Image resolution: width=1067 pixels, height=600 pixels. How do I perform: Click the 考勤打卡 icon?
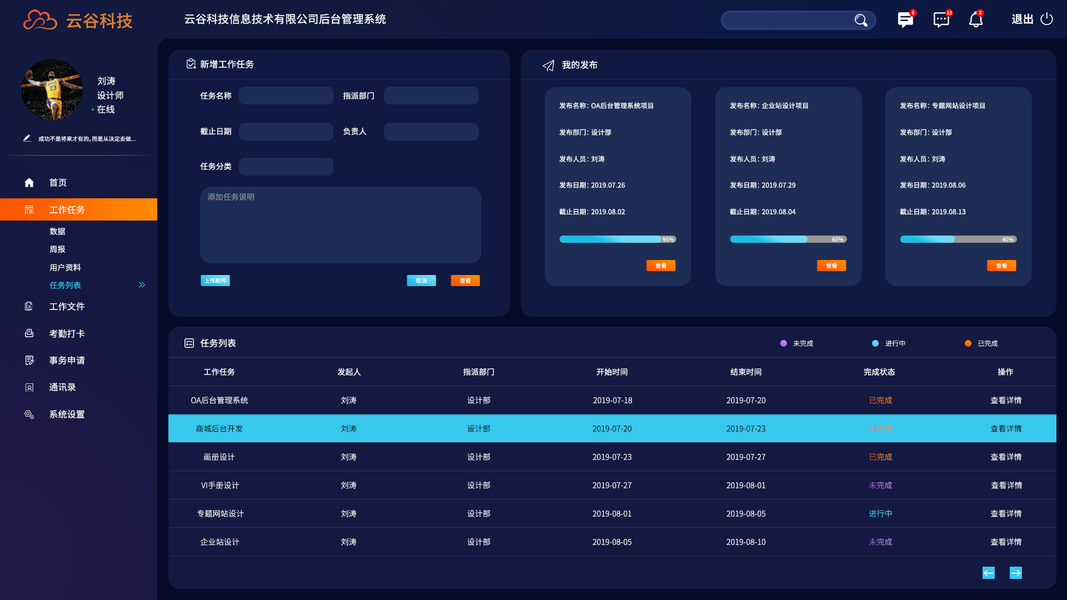pyautogui.click(x=29, y=333)
